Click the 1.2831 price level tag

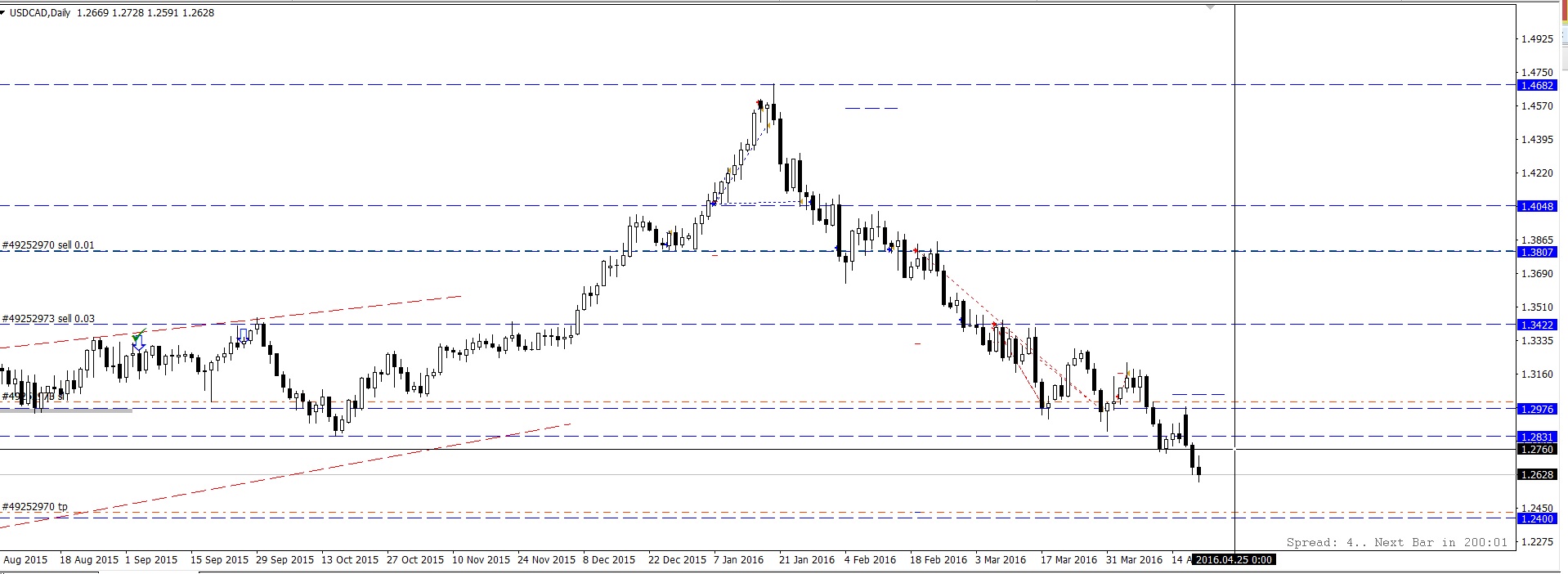(x=1536, y=437)
